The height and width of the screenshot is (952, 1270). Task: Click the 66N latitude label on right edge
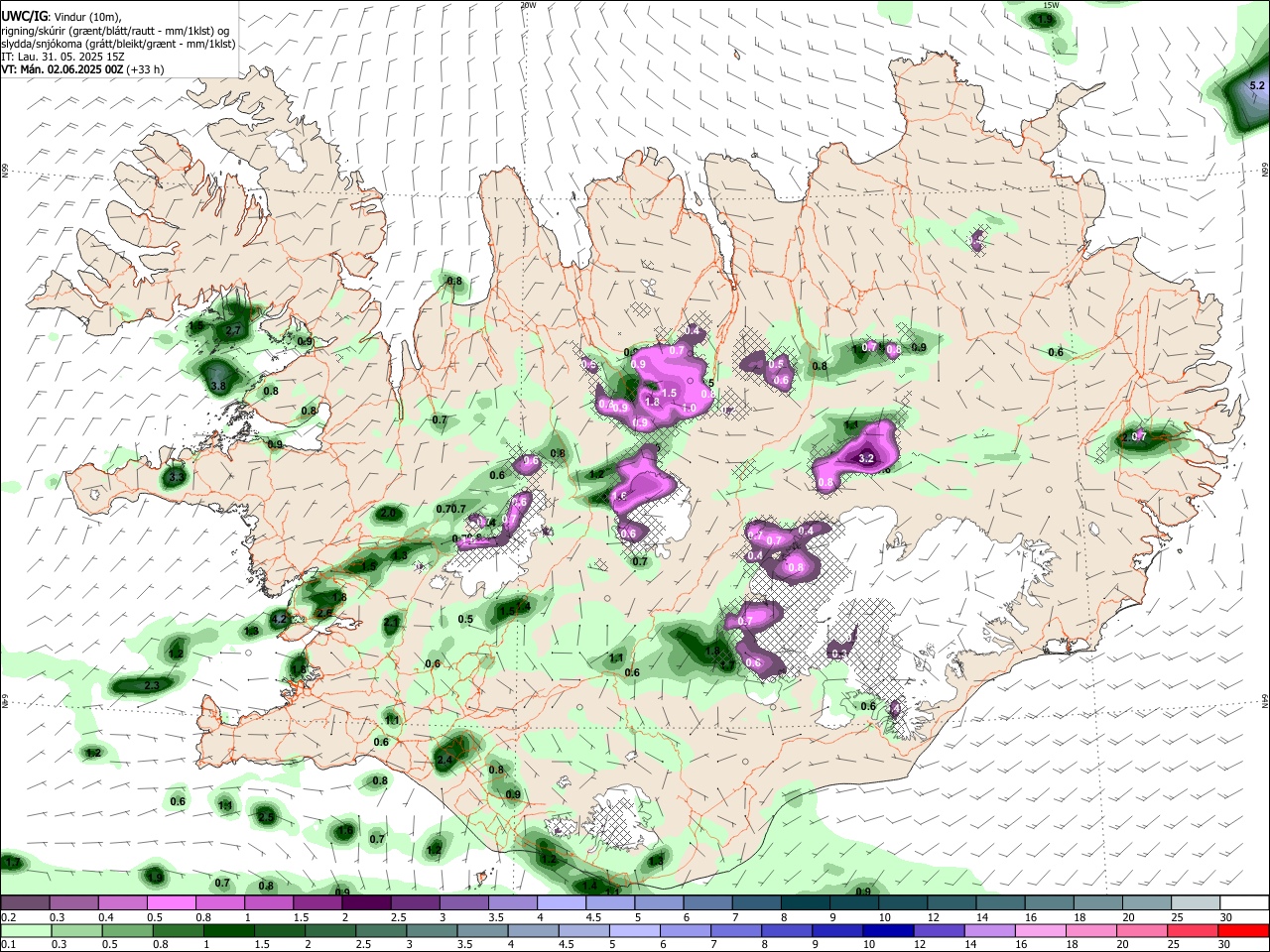click(x=1265, y=171)
